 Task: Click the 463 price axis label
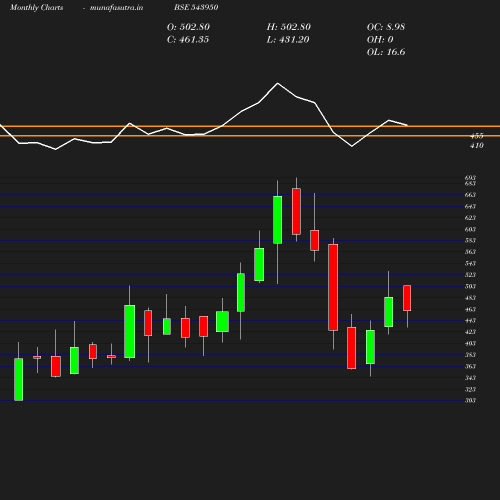(x=470, y=310)
